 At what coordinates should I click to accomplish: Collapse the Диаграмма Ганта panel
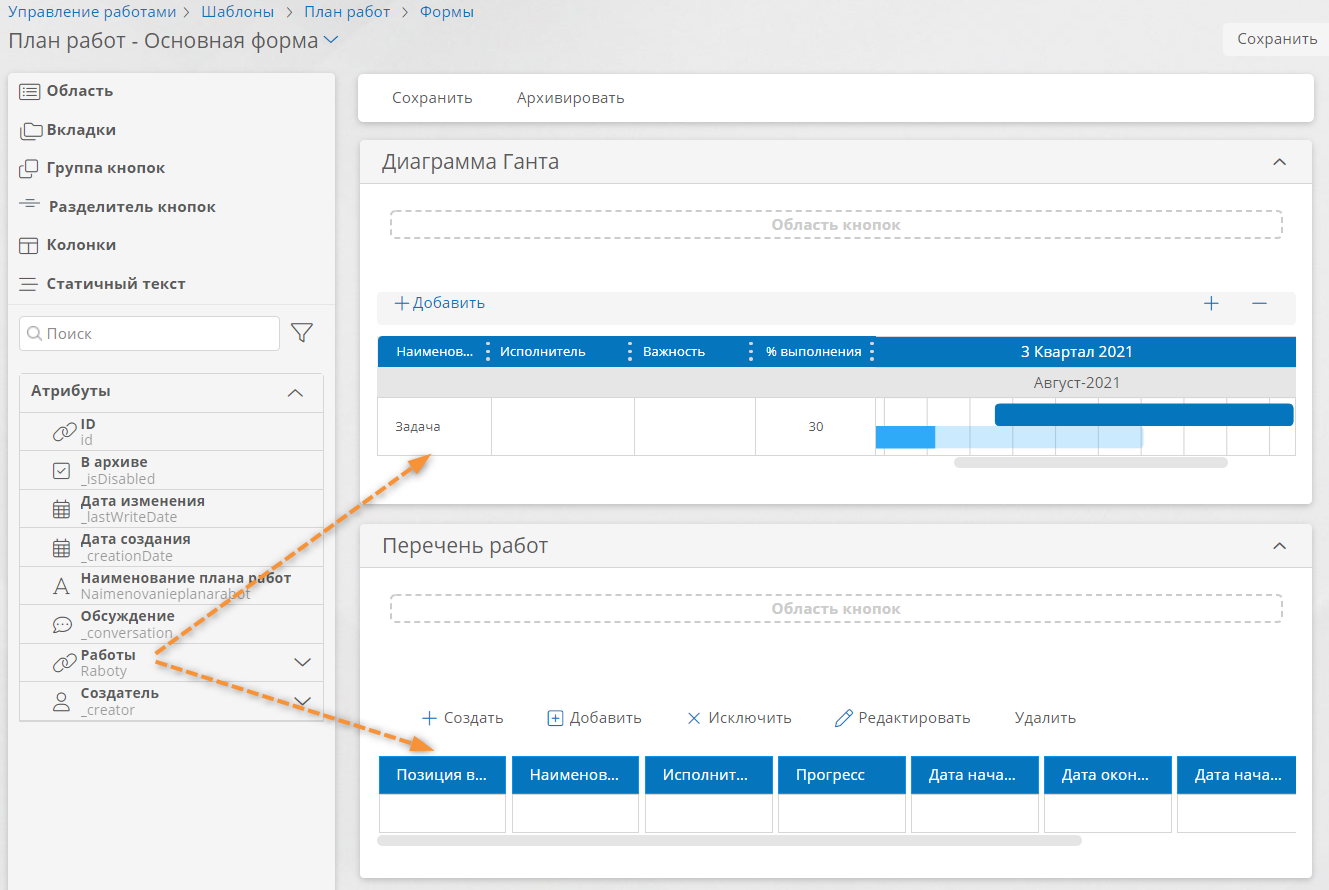tap(1278, 162)
